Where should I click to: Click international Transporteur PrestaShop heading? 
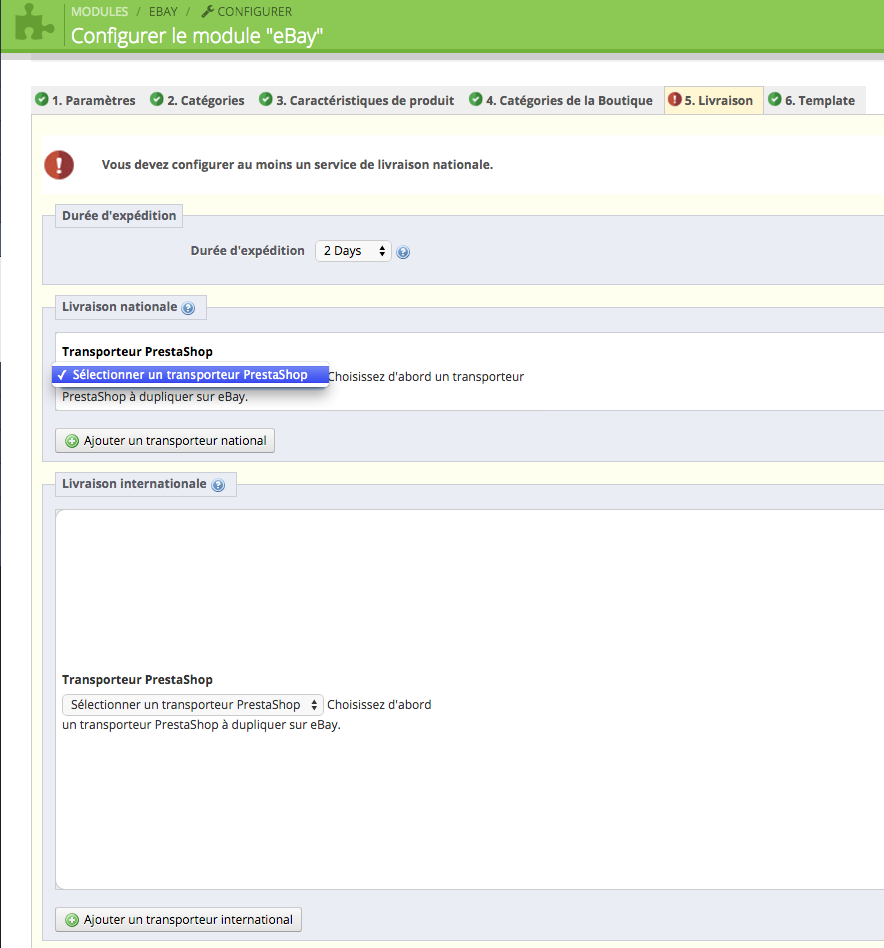[137, 680]
